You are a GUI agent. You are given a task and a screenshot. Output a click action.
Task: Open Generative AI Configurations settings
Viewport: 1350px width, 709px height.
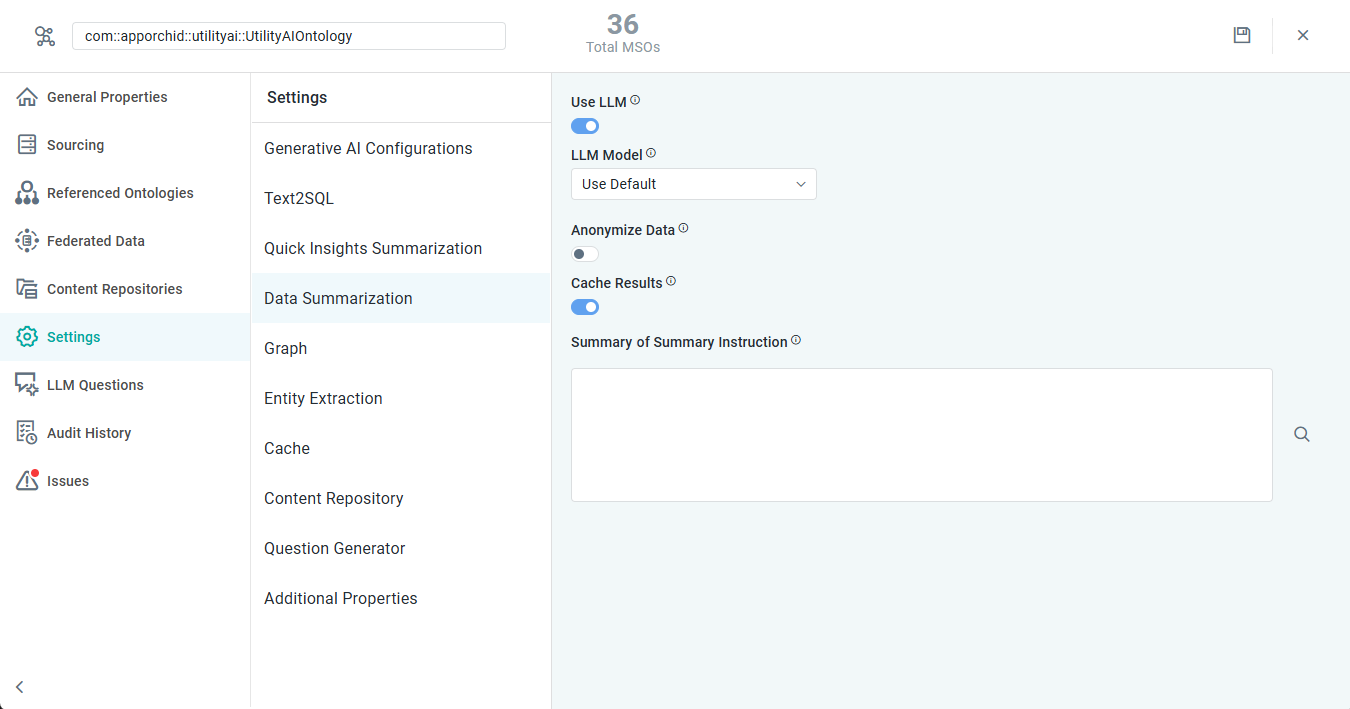pos(368,148)
